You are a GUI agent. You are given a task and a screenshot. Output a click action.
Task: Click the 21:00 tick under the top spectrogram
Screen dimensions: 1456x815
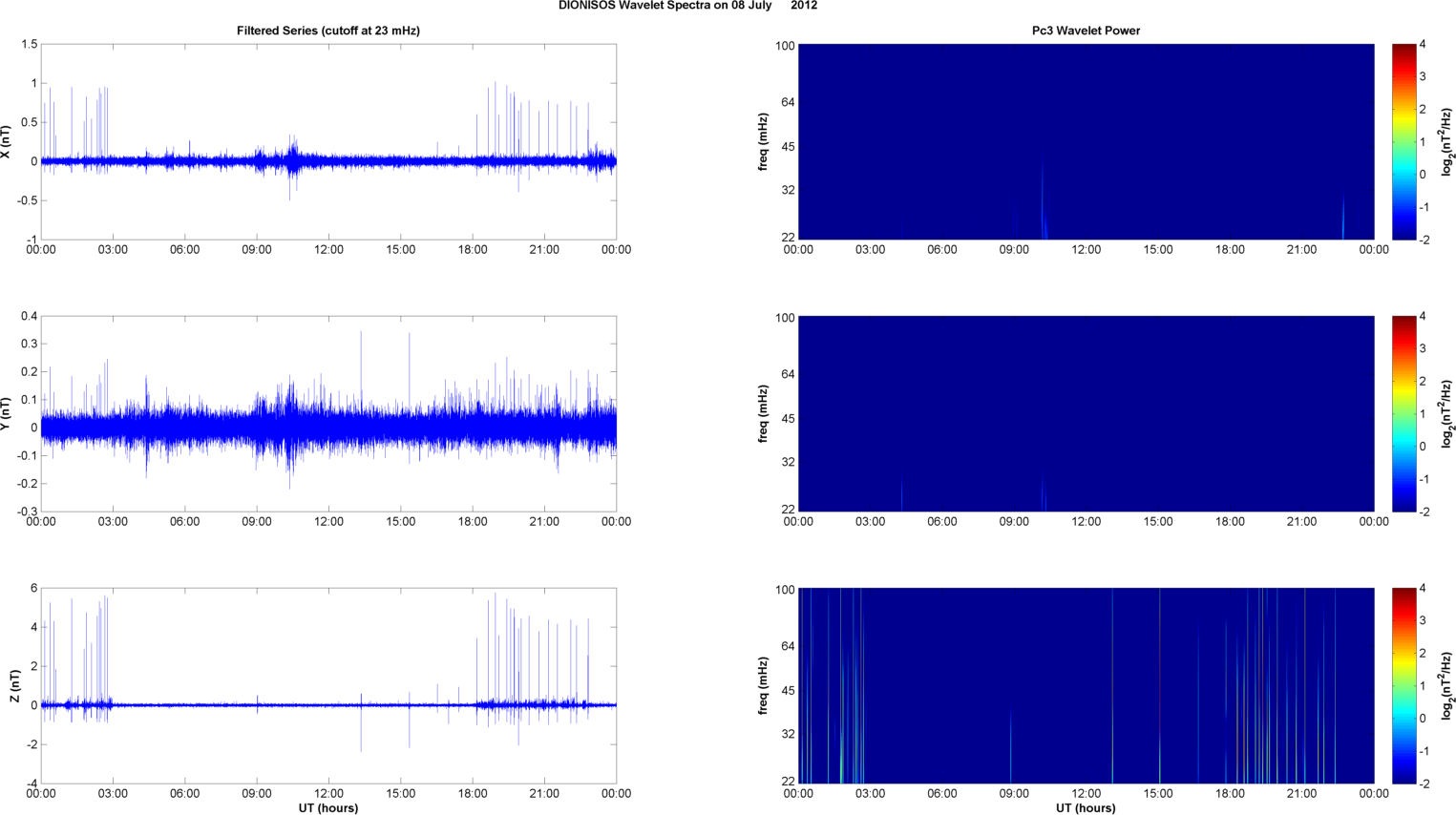click(x=1302, y=250)
